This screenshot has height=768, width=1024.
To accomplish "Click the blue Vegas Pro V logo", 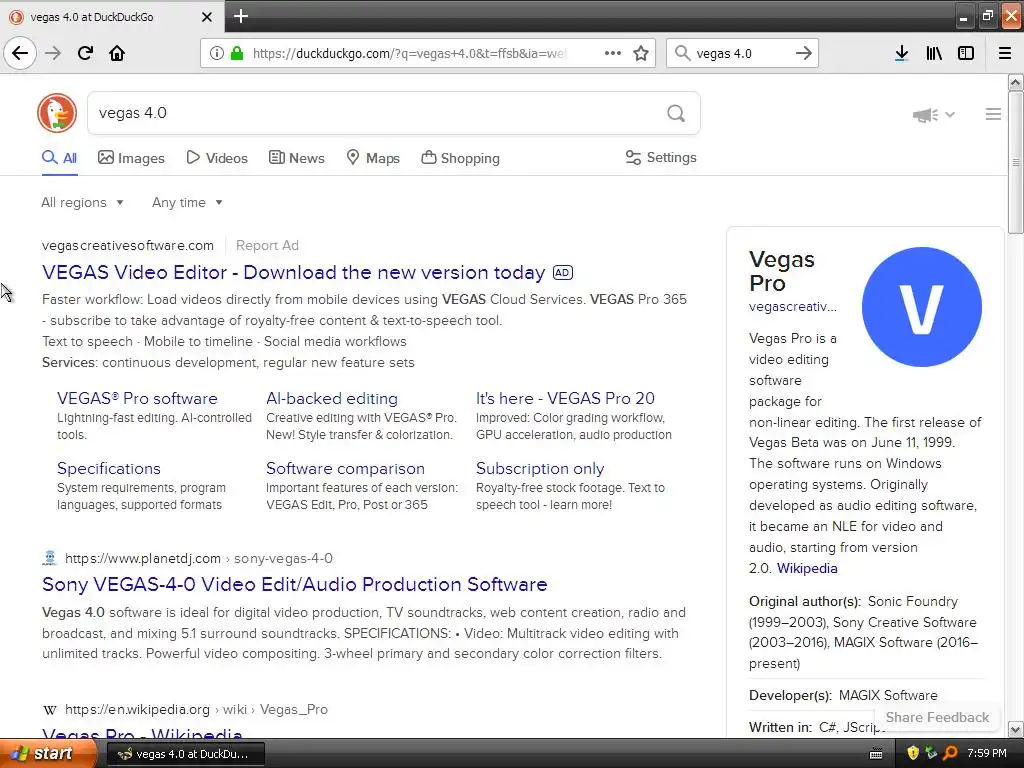I will pos(921,306).
